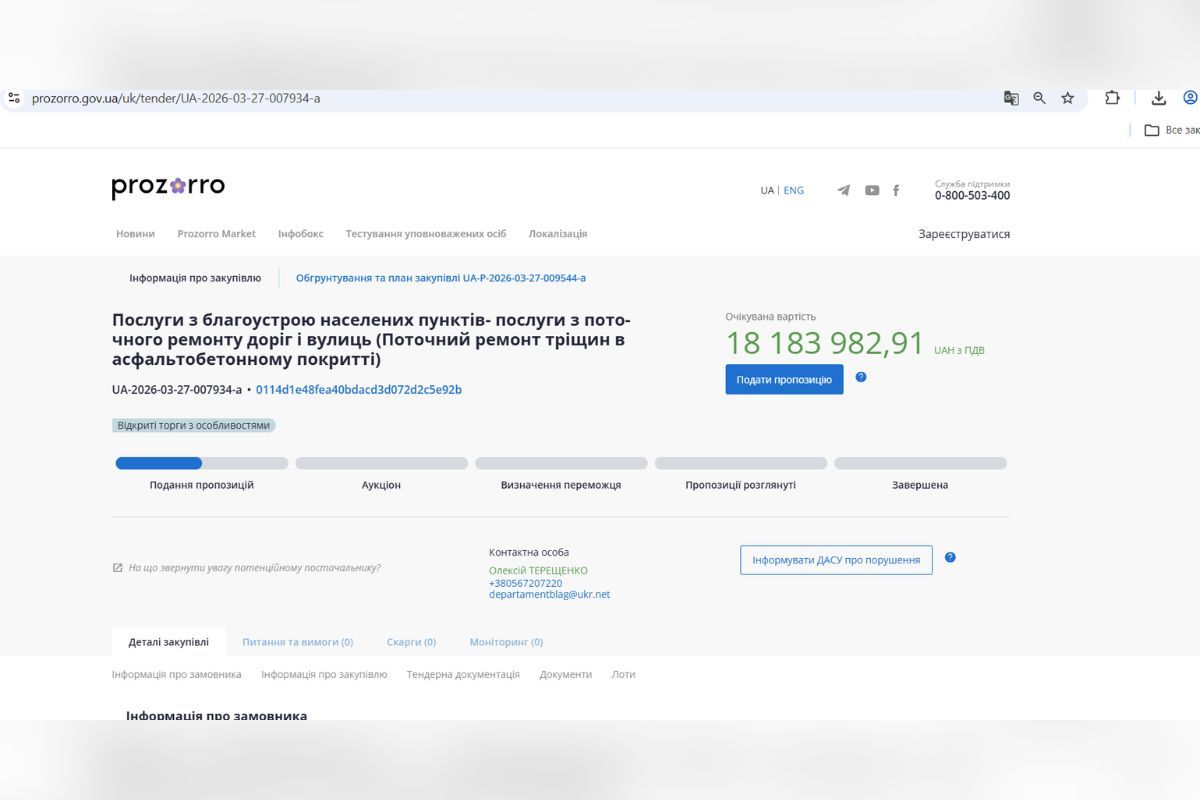Click inside the browser address bar
This screenshot has width=1200, height=800.
[x=400, y=98]
